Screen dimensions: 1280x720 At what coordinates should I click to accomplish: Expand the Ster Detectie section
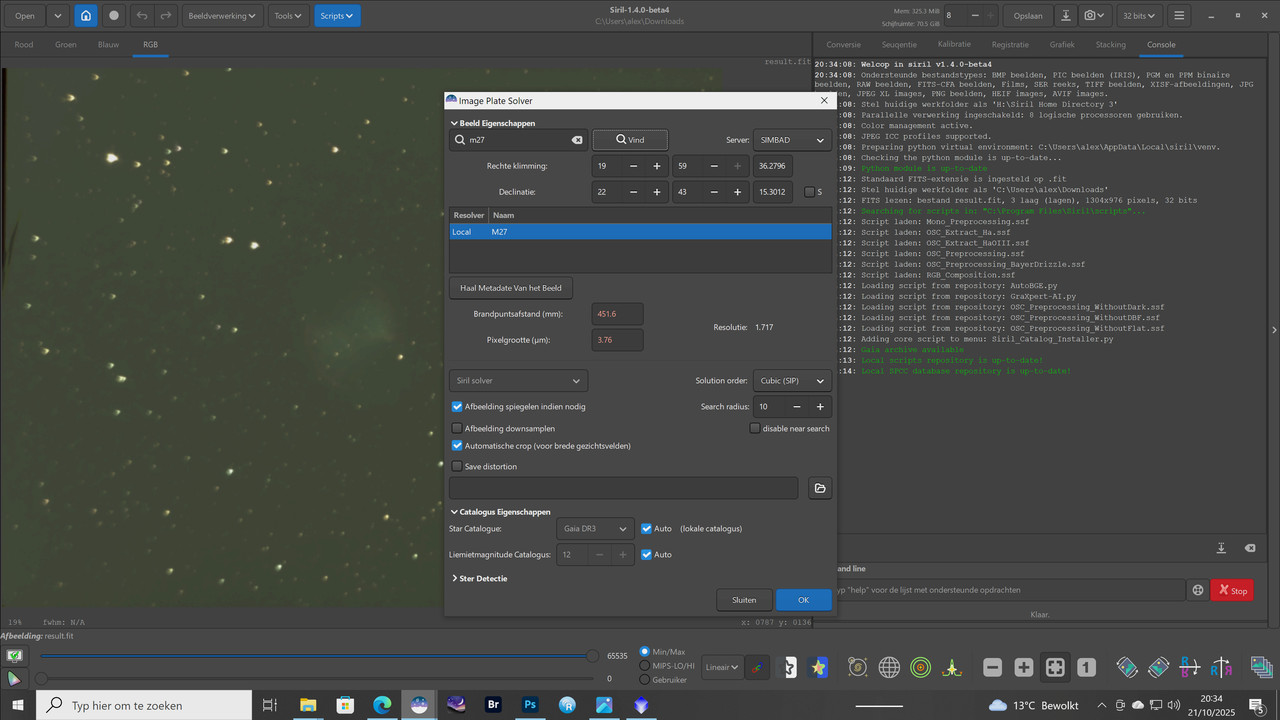[x=479, y=578]
